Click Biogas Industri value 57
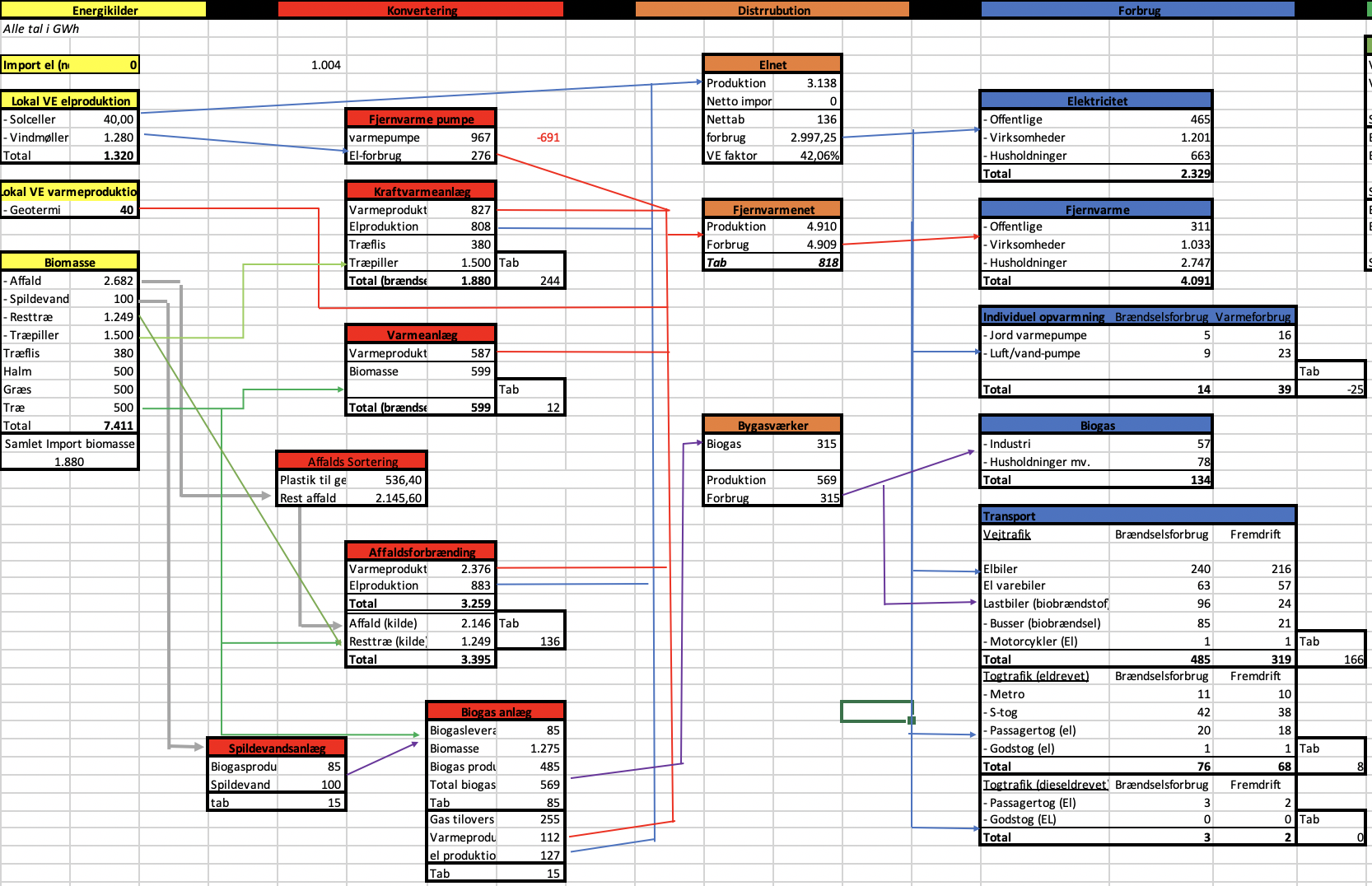 [x=1203, y=444]
